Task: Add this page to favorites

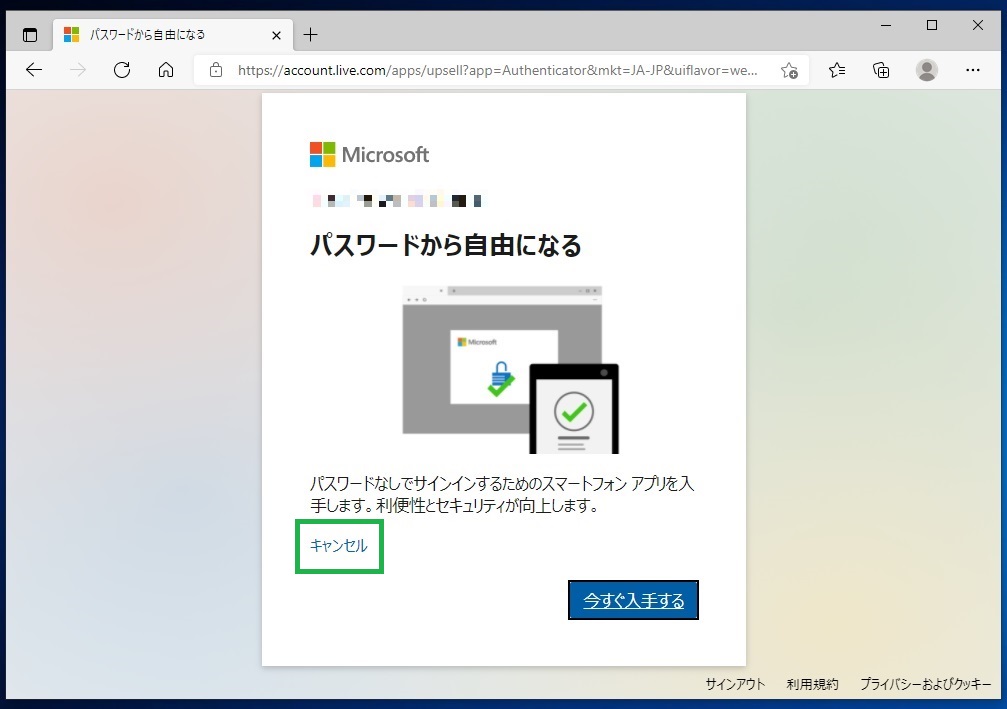Action: (x=789, y=70)
